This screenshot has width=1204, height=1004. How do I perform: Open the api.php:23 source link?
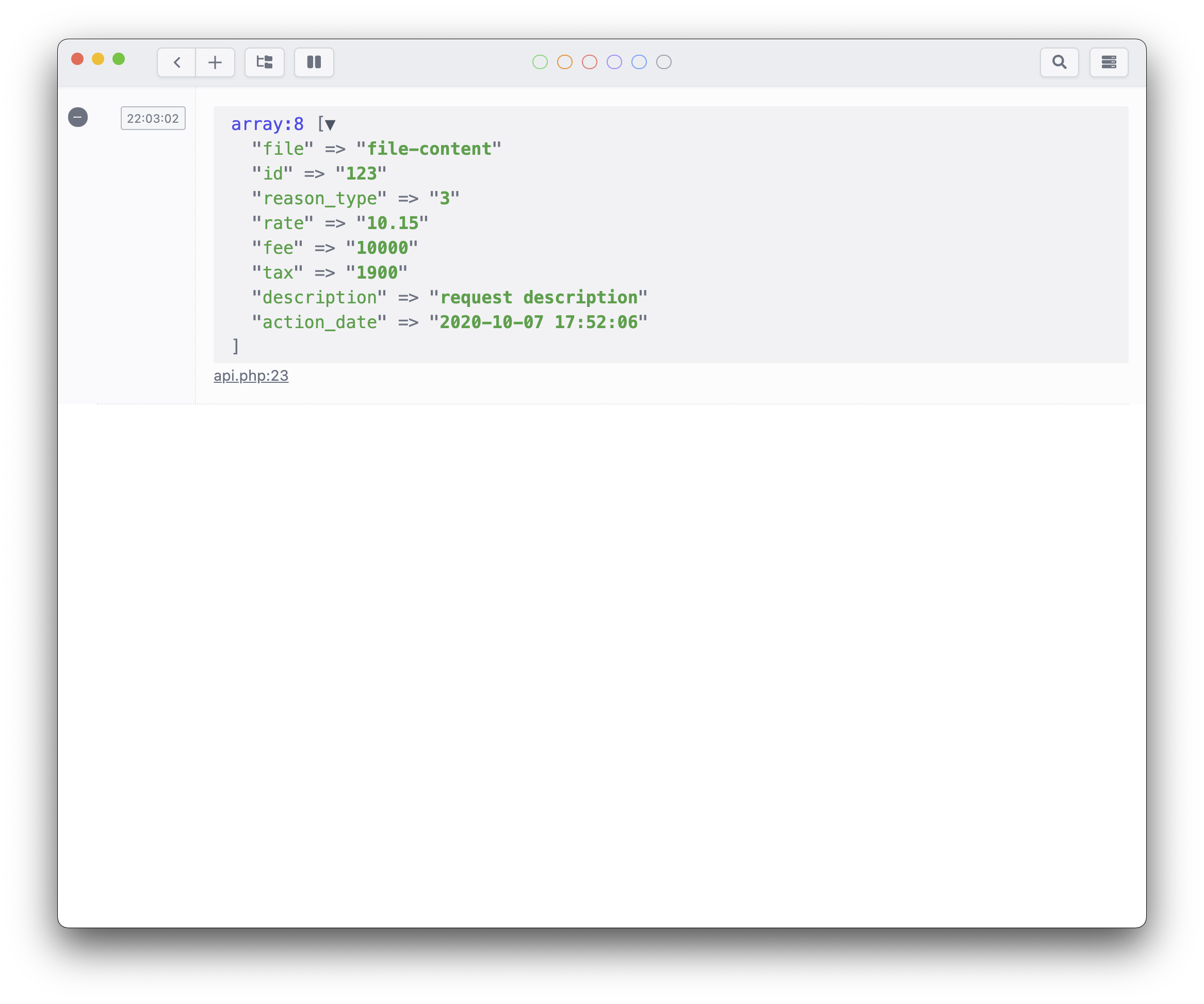pos(251,376)
